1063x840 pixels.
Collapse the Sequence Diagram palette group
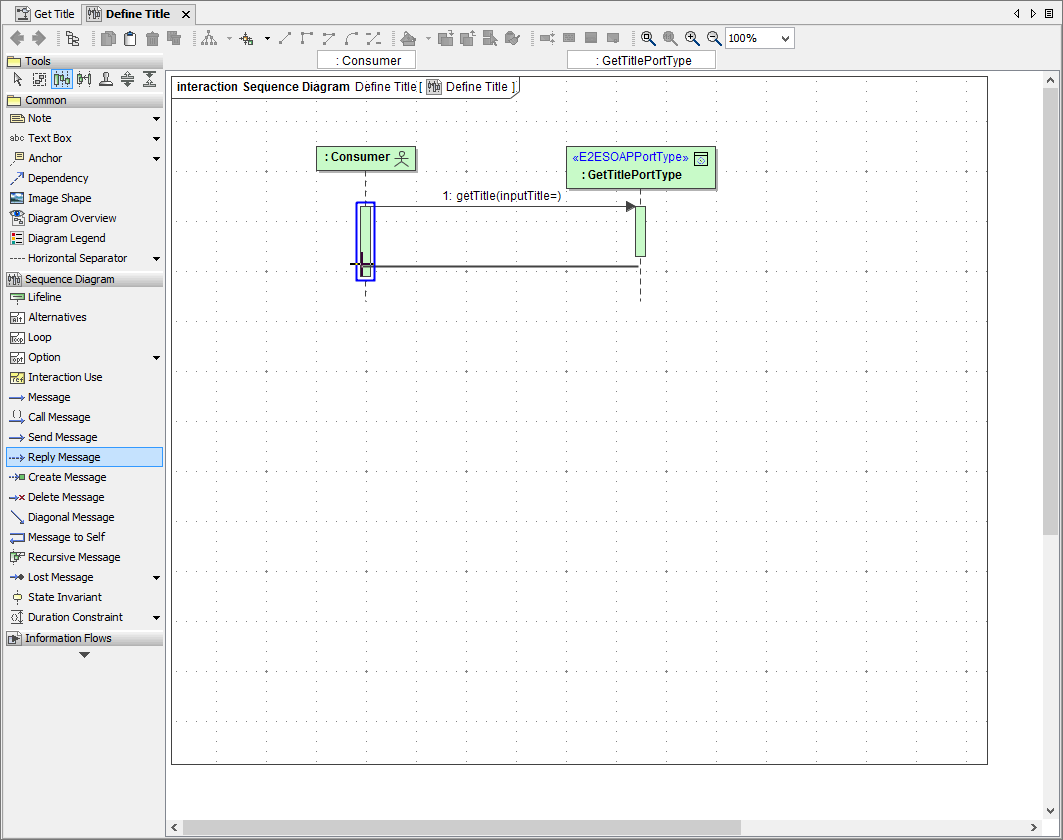point(70,279)
